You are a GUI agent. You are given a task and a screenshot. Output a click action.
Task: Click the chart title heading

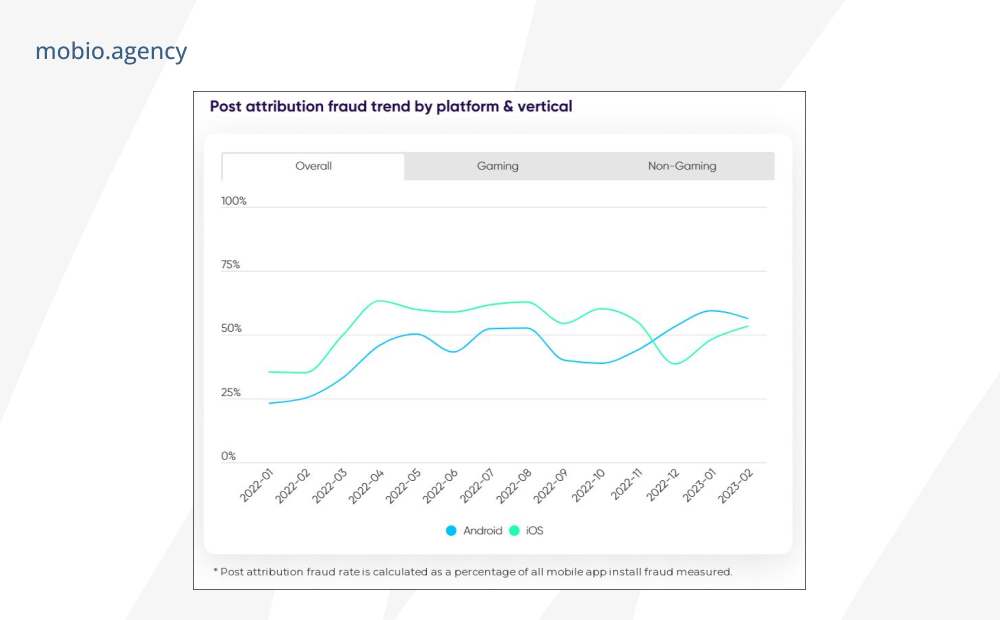(391, 107)
